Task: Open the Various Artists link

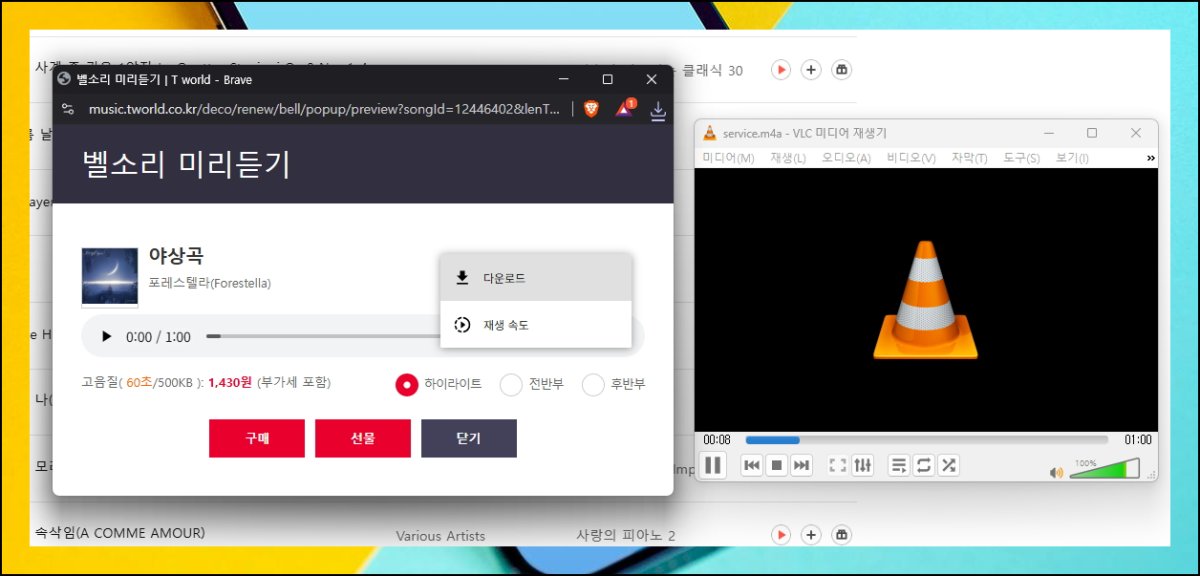Action: [x=441, y=536]
